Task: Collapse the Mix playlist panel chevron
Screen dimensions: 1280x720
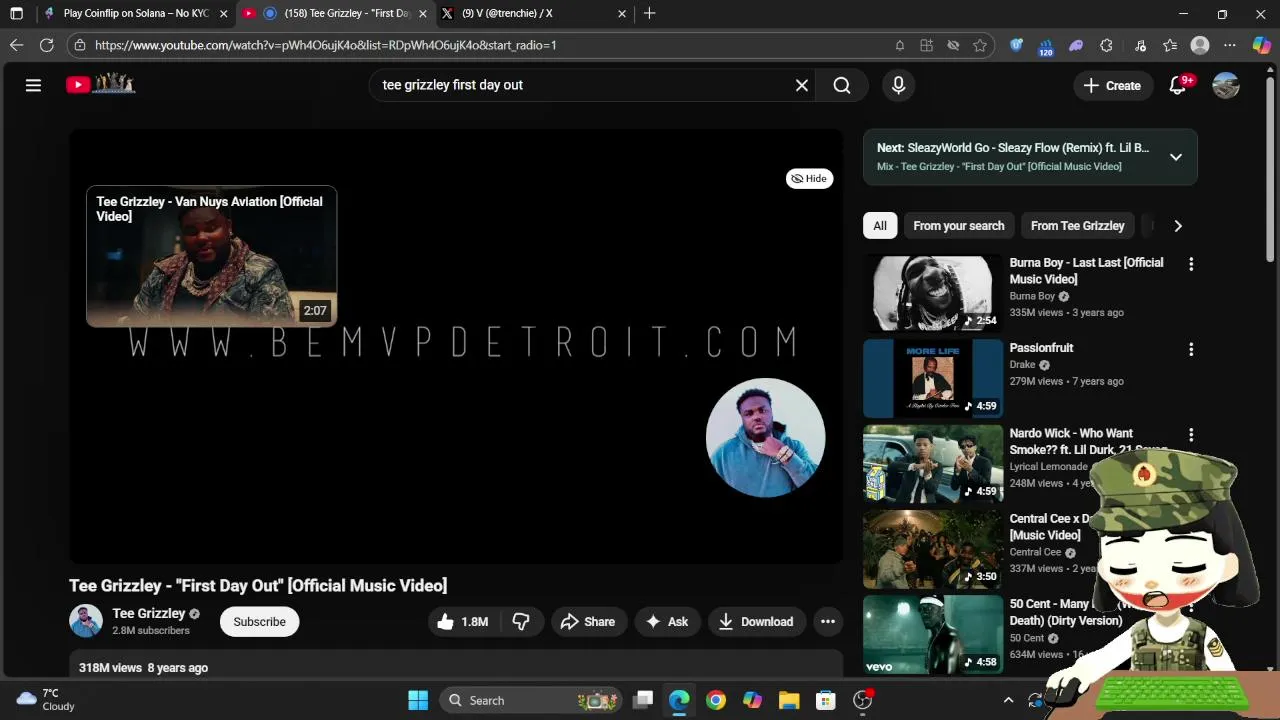Action: tap(1176, 157)
